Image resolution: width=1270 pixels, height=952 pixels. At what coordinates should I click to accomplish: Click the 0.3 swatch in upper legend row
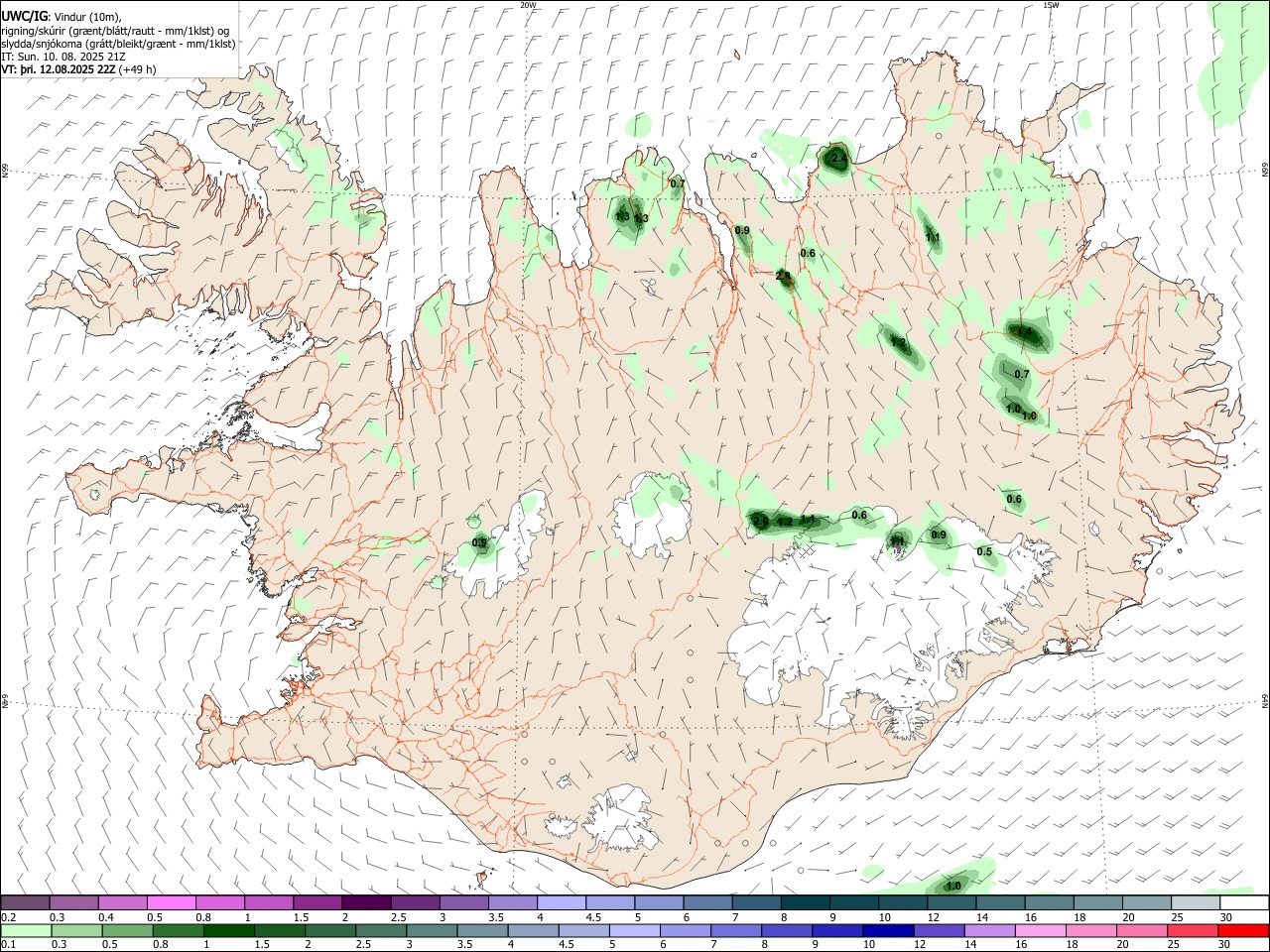coord(73,903)
